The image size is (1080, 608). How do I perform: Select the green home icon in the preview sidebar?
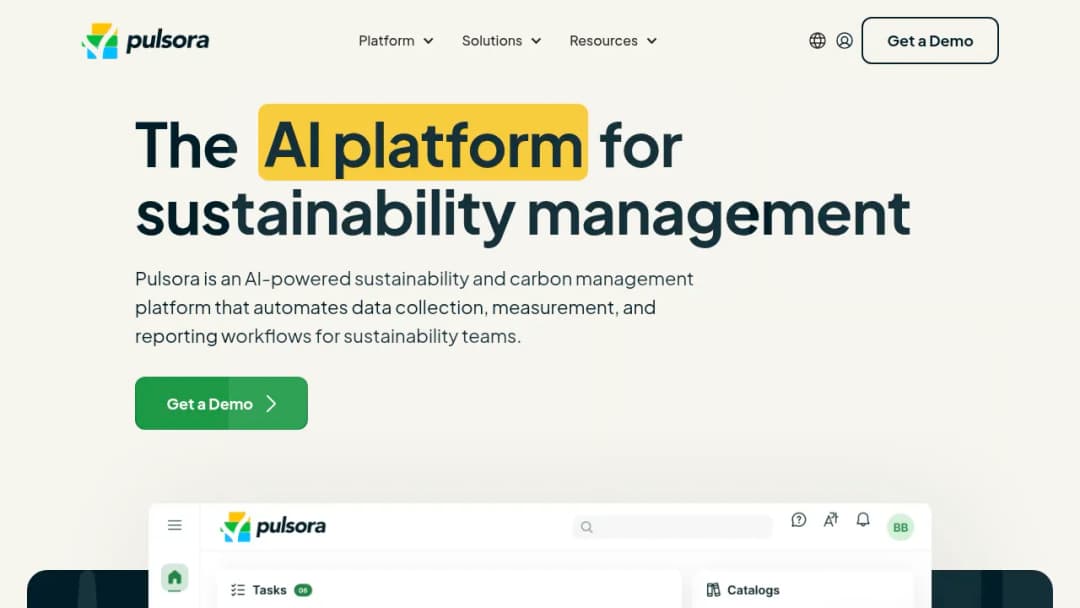175,577
